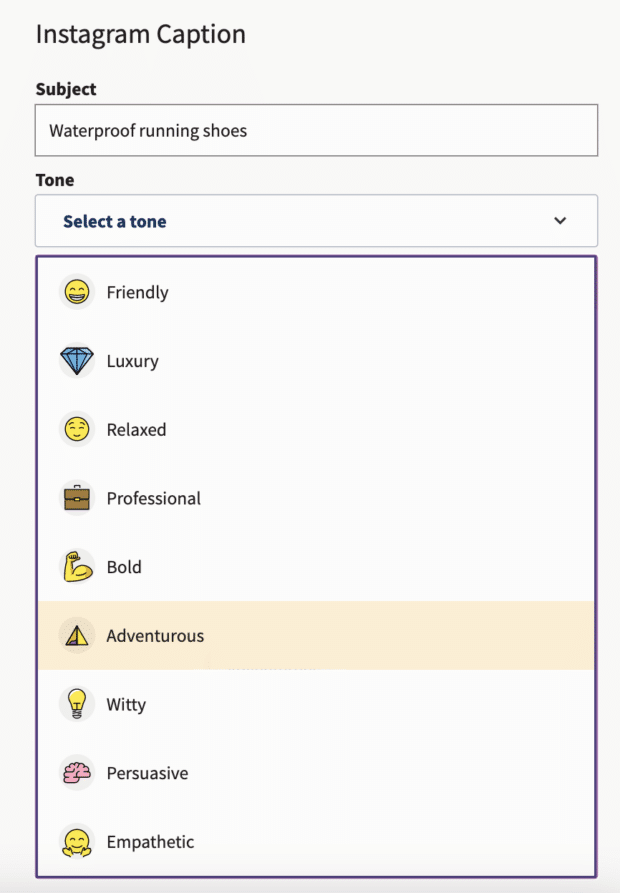Click the dropdown chevron arrow
Image resolution: width=620 pixels, height=893 pixels.
tap(560, 221)
